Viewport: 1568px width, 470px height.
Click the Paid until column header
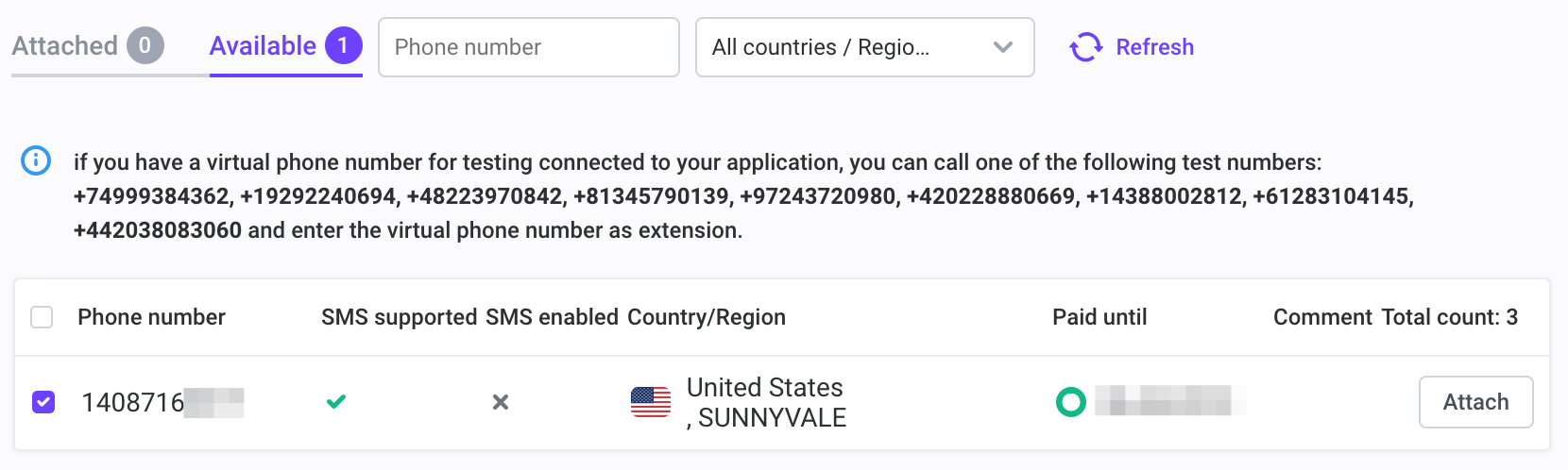click(1099, 317)
